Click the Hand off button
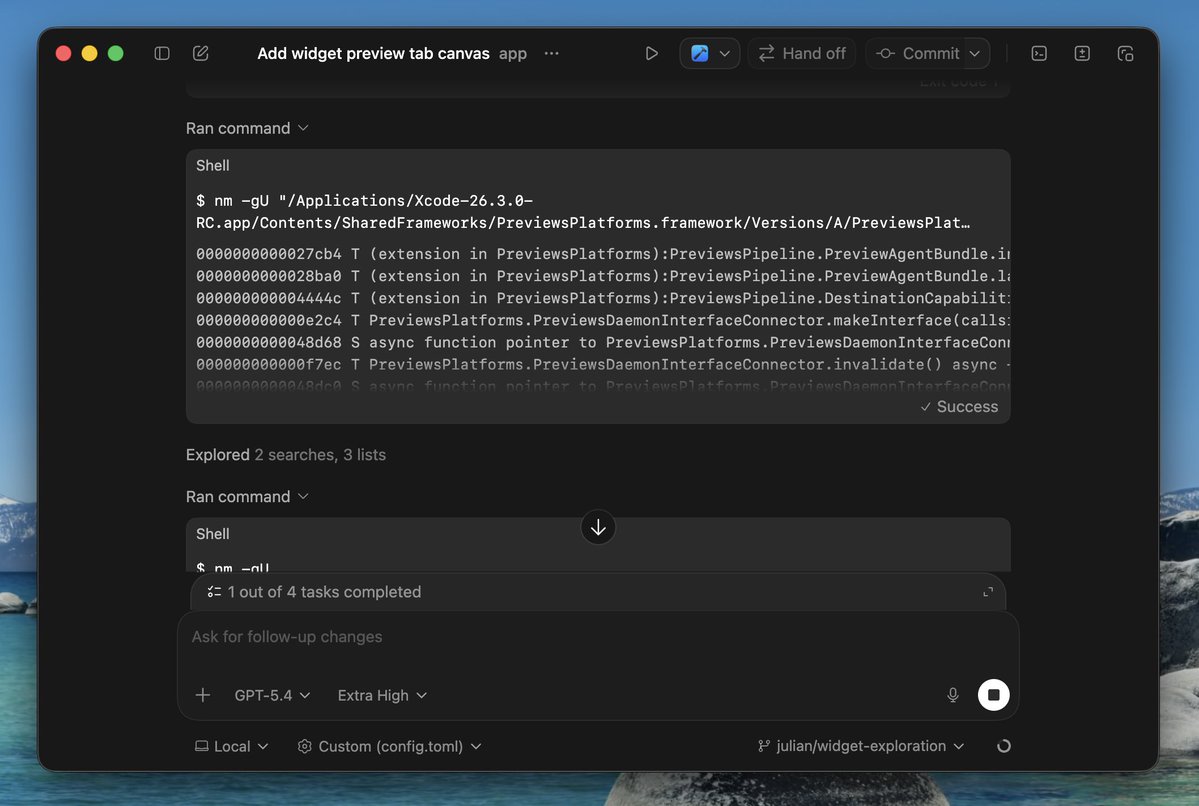Viewport: 1199px width, 806px height. click(801, 54)
